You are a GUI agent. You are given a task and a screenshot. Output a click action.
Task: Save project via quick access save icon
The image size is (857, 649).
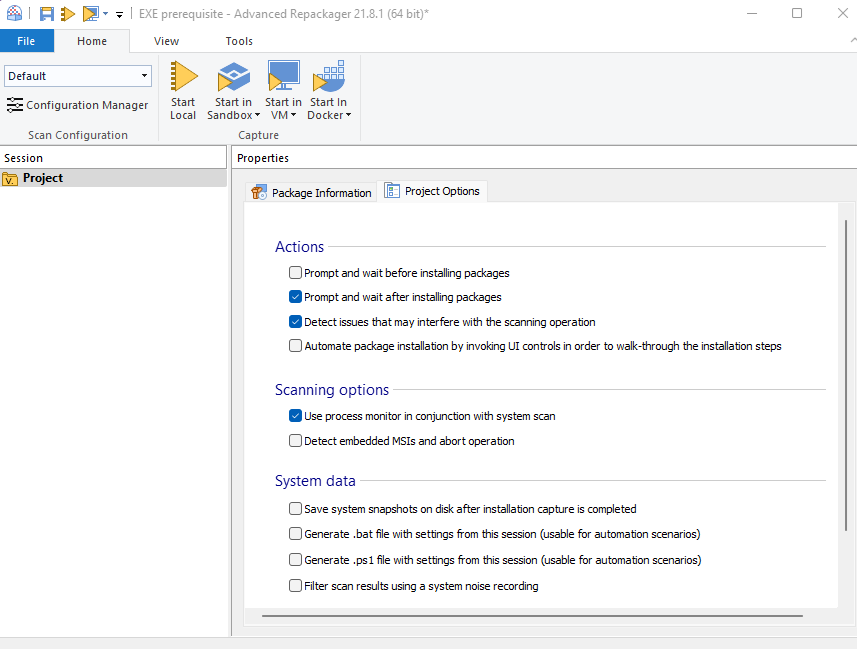[x=46, y=13]
